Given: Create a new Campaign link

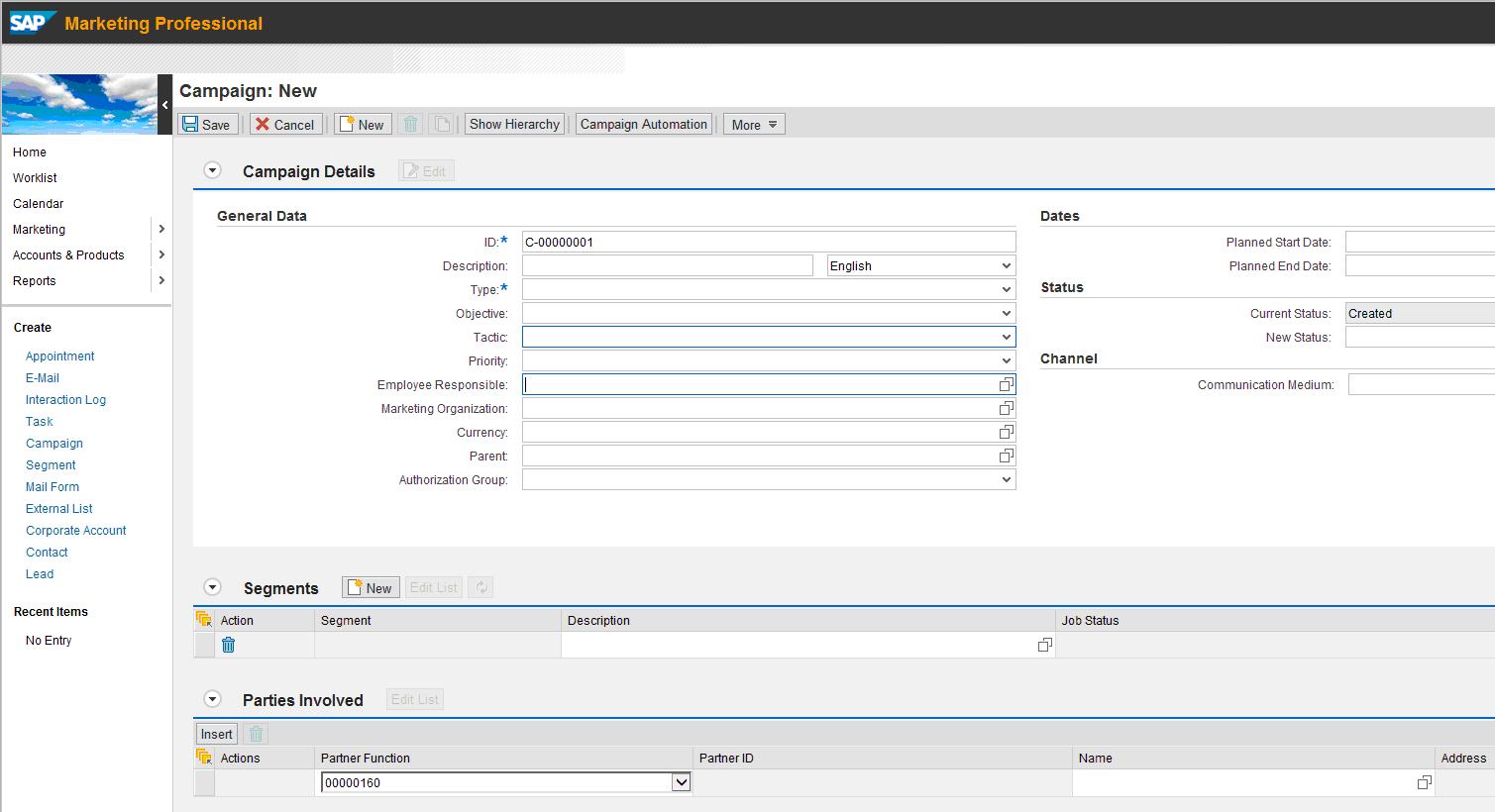Looking at the screenshot, I should click(54, 443).
